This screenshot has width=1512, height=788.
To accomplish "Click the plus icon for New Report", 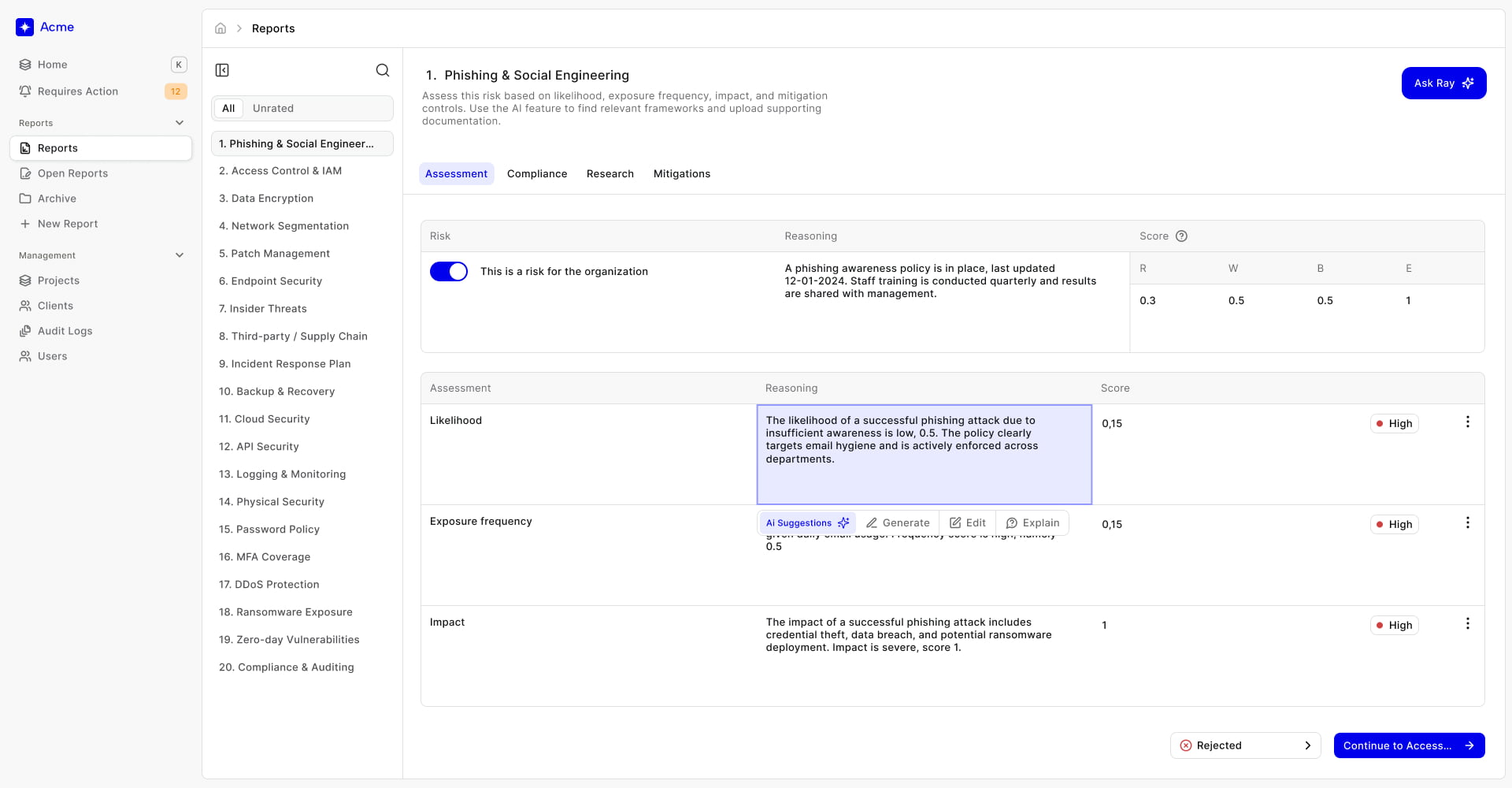I will 25,224.
